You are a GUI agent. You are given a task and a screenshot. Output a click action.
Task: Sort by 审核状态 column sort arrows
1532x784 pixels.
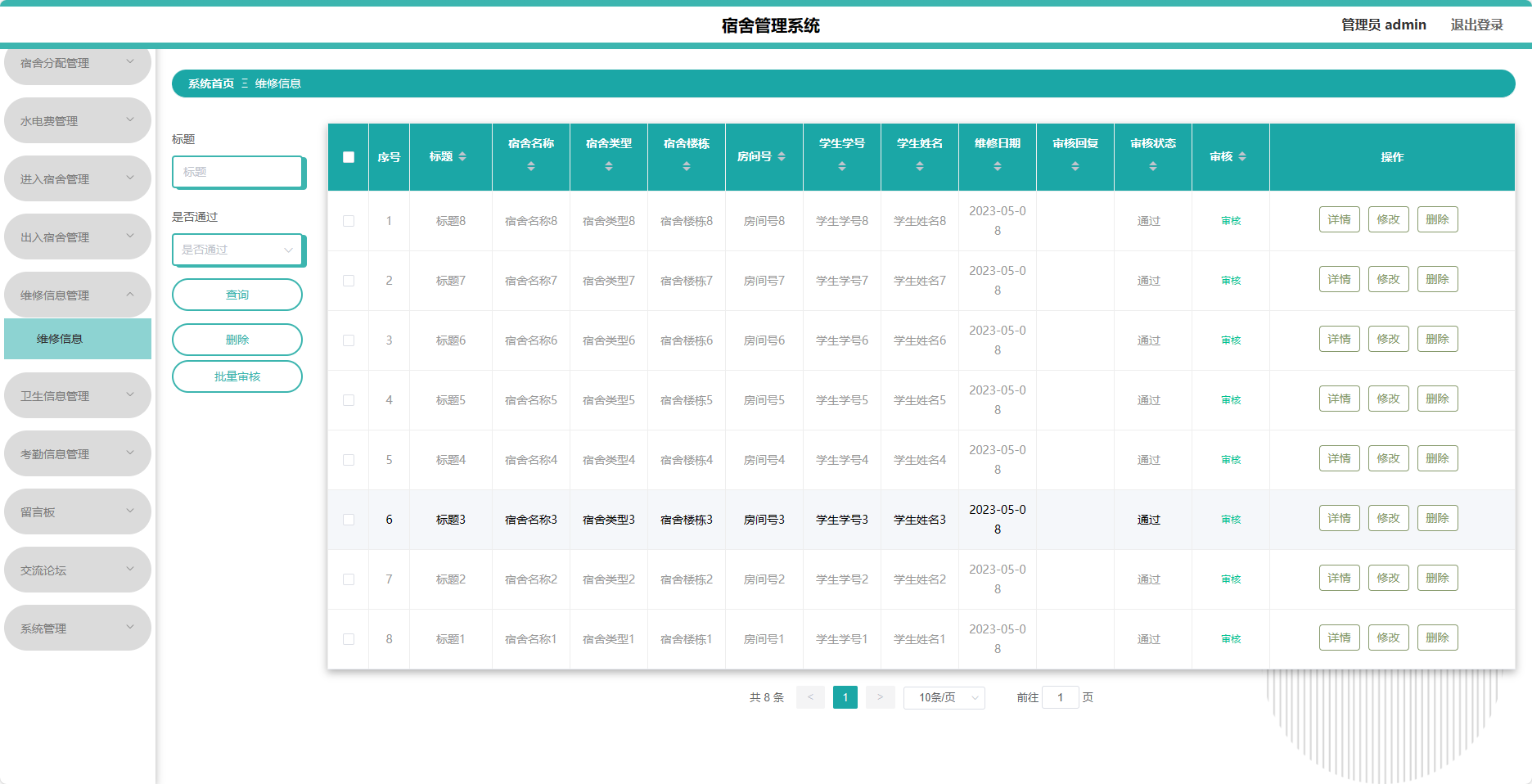[x=1153, y=166]
